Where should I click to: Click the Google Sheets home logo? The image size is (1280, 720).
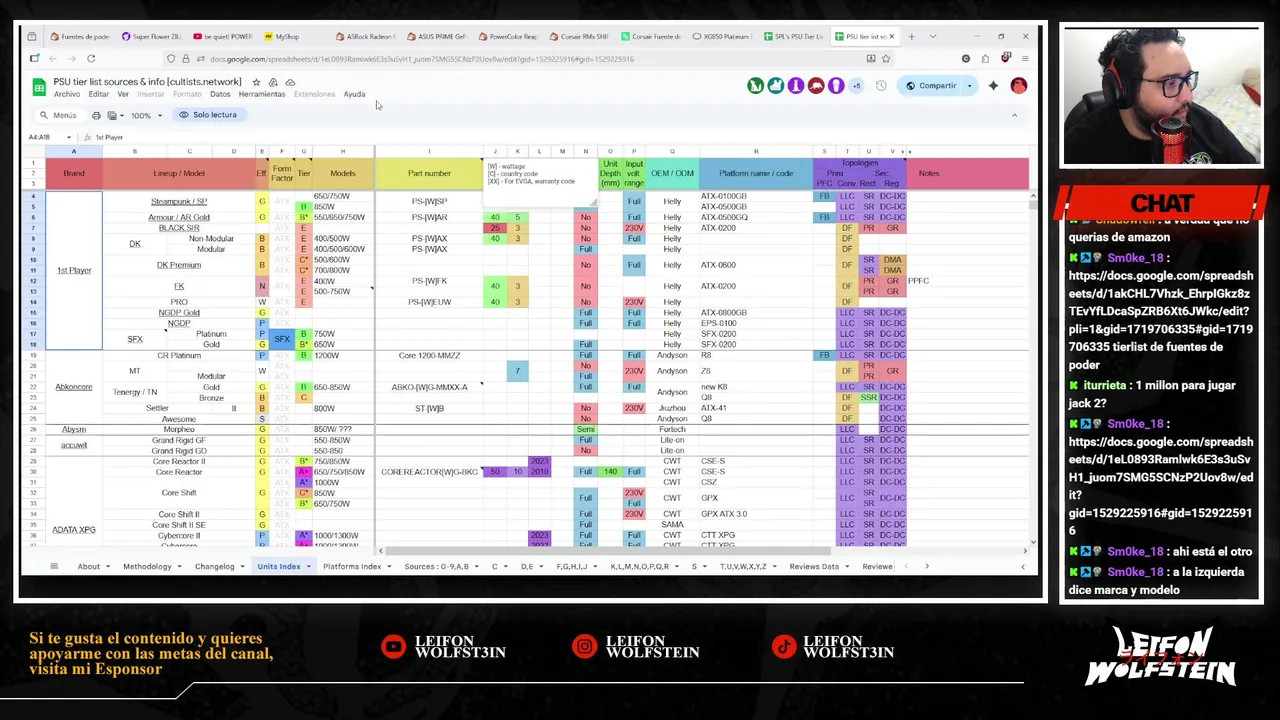tap(38, 87)
